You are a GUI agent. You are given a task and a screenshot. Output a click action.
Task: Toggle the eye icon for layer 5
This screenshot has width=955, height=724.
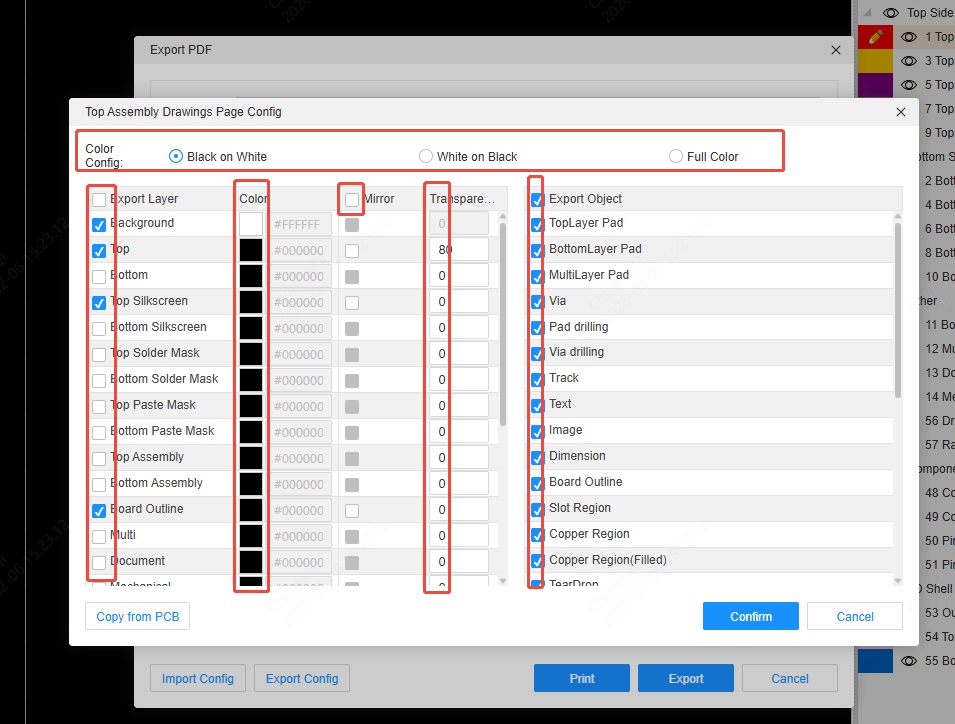click(x=909, y=85)
